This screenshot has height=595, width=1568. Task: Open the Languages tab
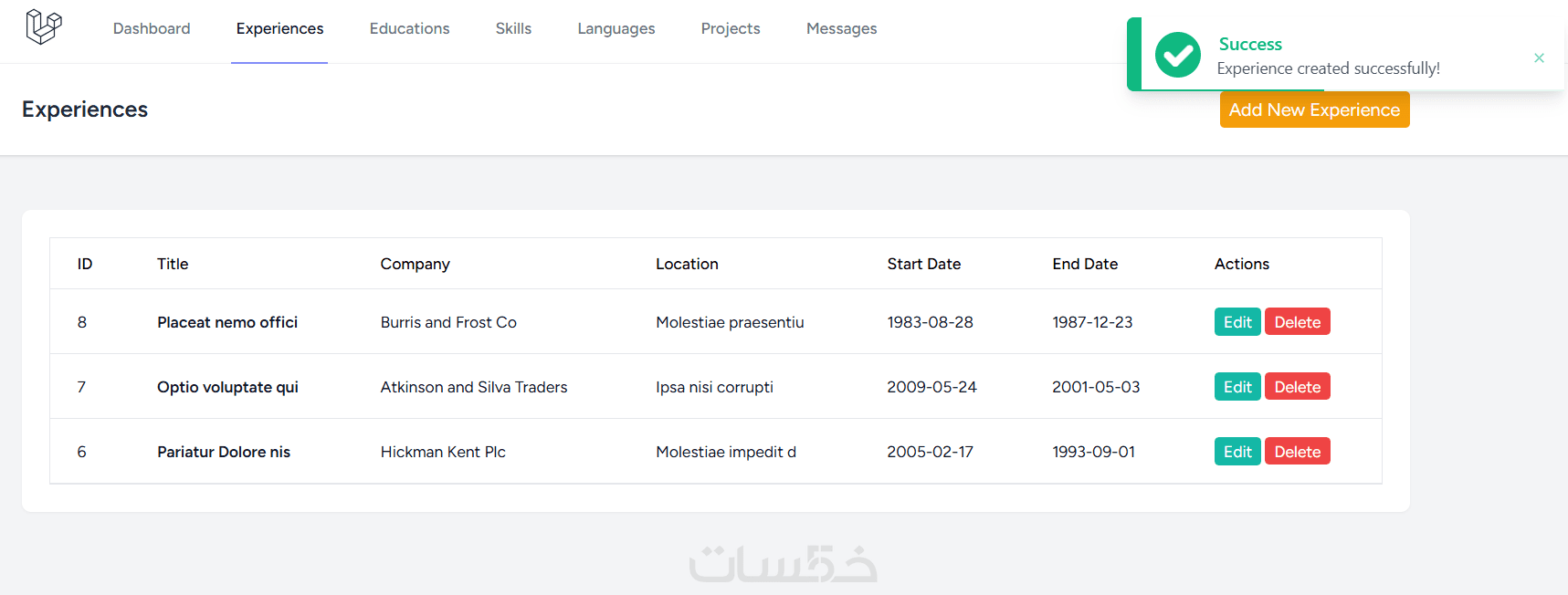pyautogui.click(x=616, y=29)
